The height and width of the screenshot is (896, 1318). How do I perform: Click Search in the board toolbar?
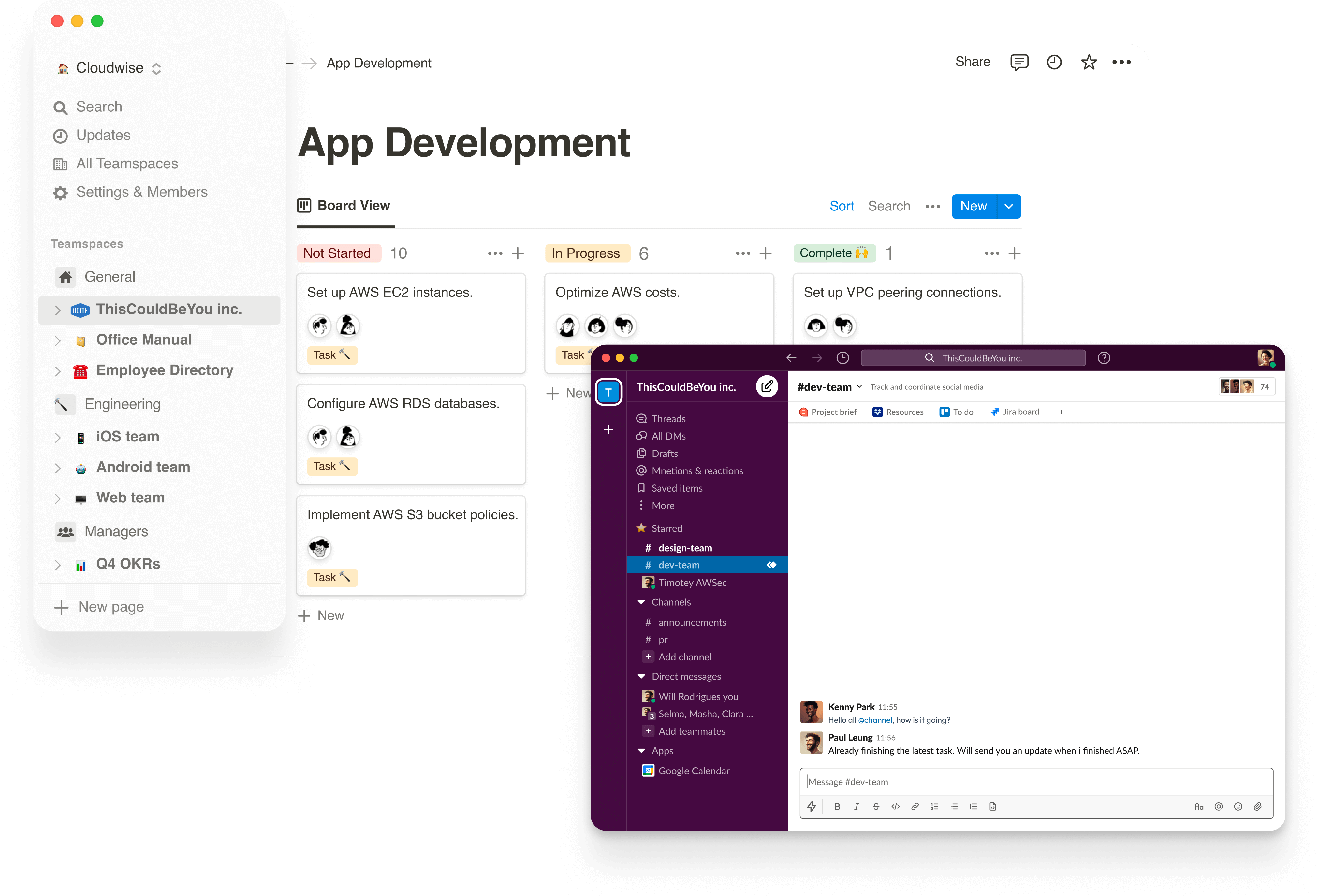point(889,207)
